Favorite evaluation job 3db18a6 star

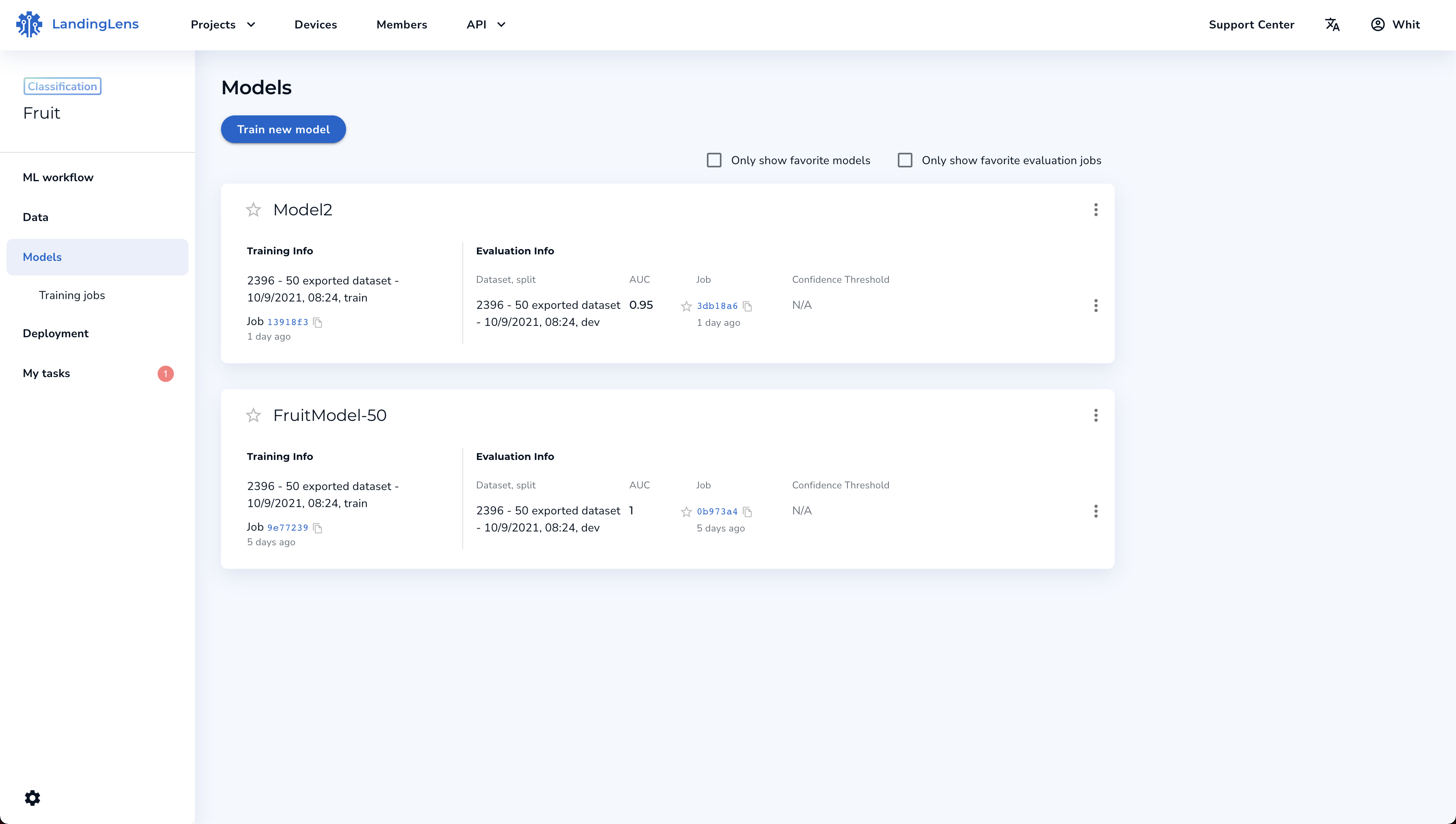coord(686,306)
